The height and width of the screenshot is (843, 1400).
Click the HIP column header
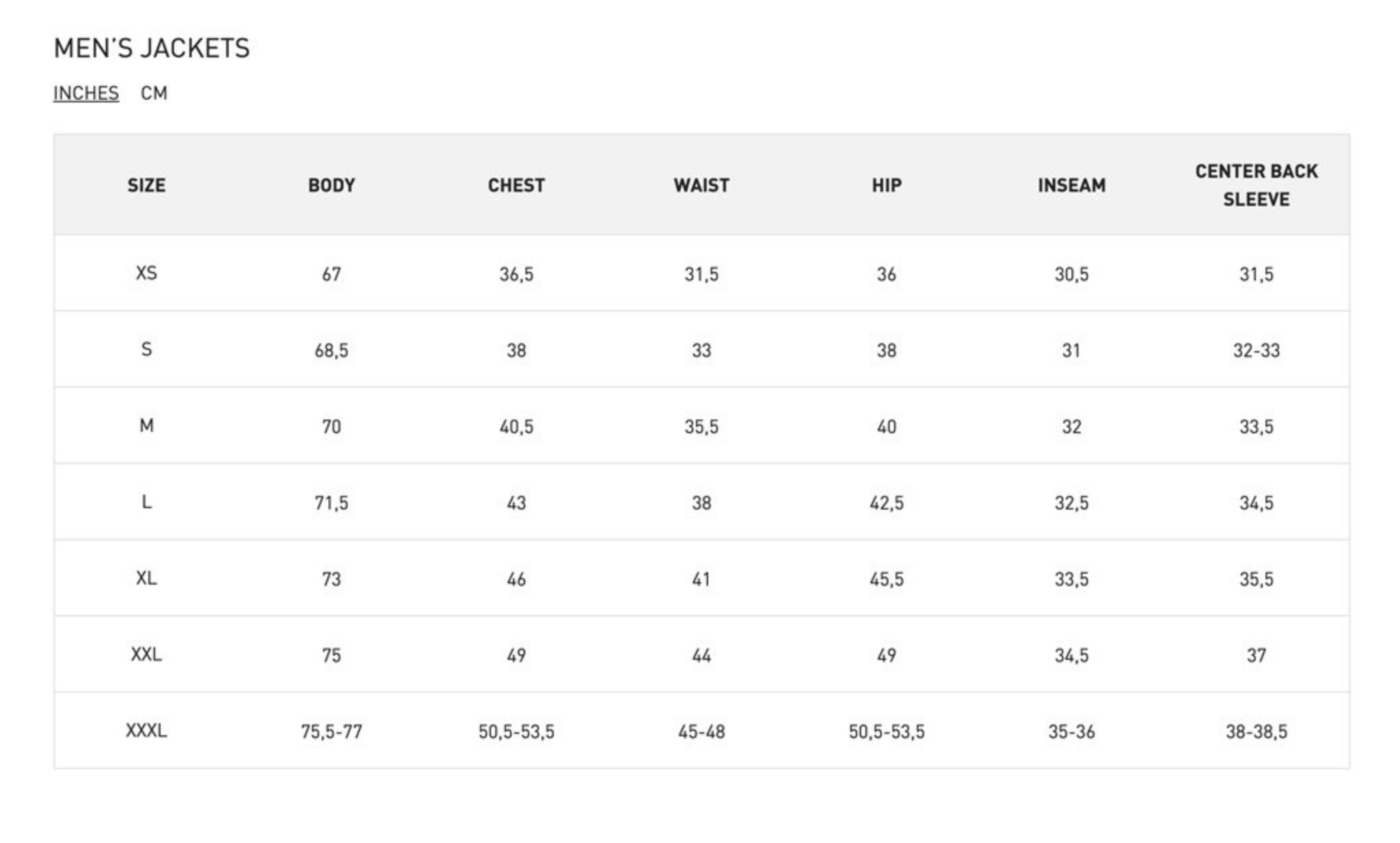pyautogui.click(x=886, y=185)
